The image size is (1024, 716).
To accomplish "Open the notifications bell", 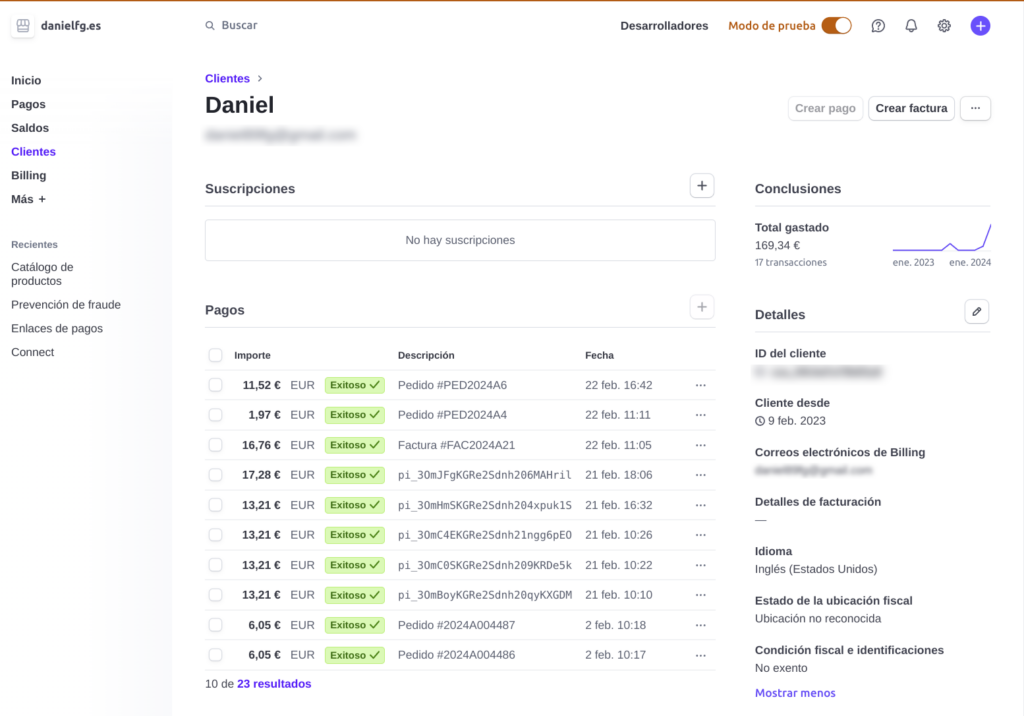I will 911,26.
